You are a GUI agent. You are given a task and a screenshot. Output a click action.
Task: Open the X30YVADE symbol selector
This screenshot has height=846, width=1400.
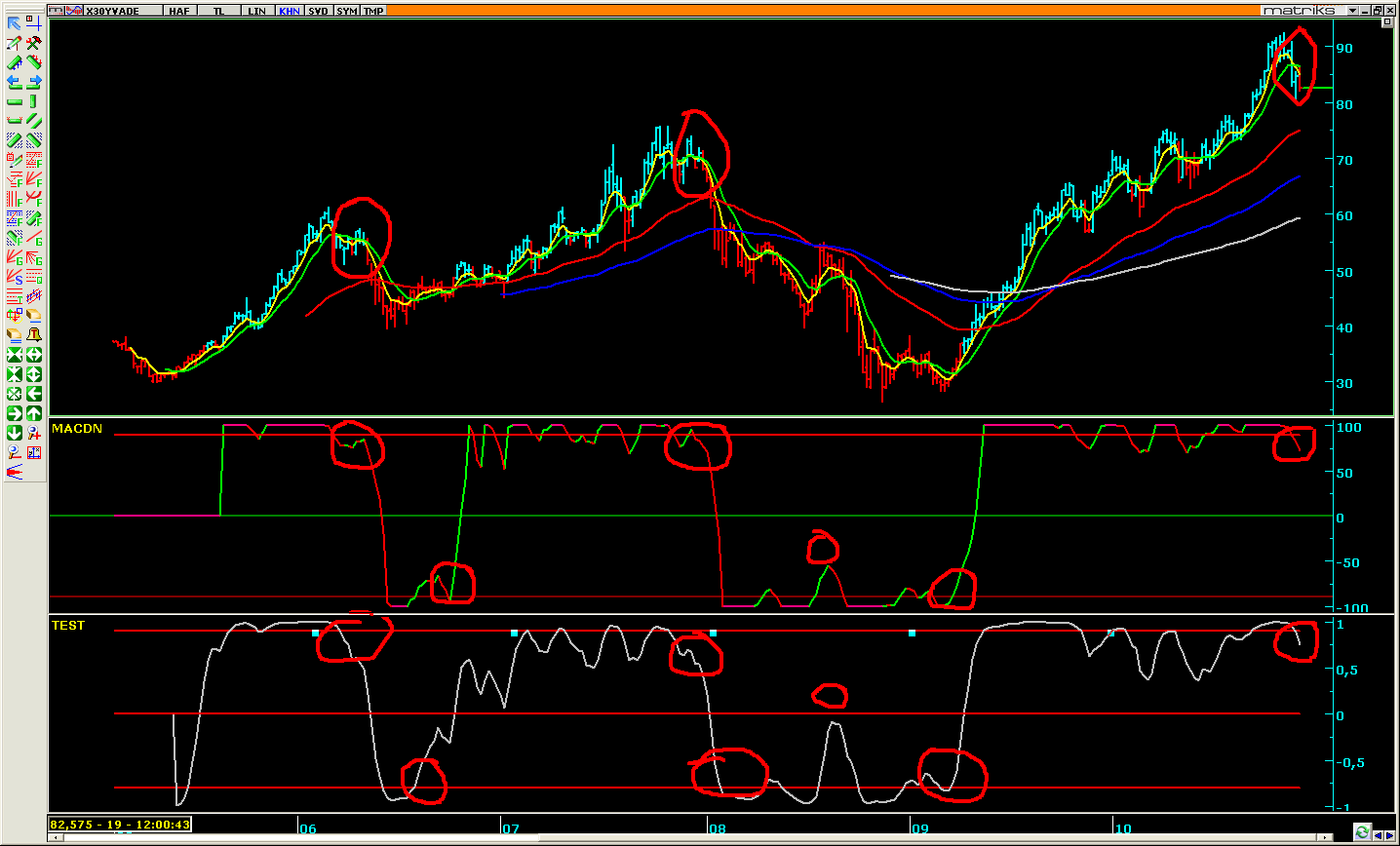[112, 11]
